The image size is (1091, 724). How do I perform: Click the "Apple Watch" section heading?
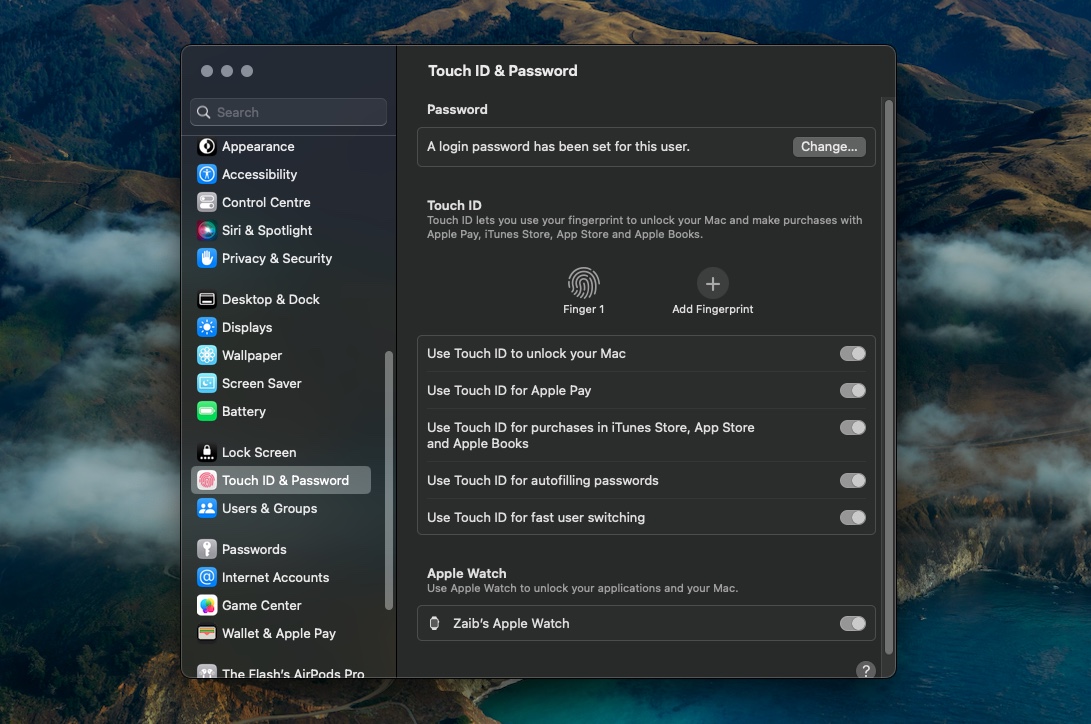click(x=466, y=573)
